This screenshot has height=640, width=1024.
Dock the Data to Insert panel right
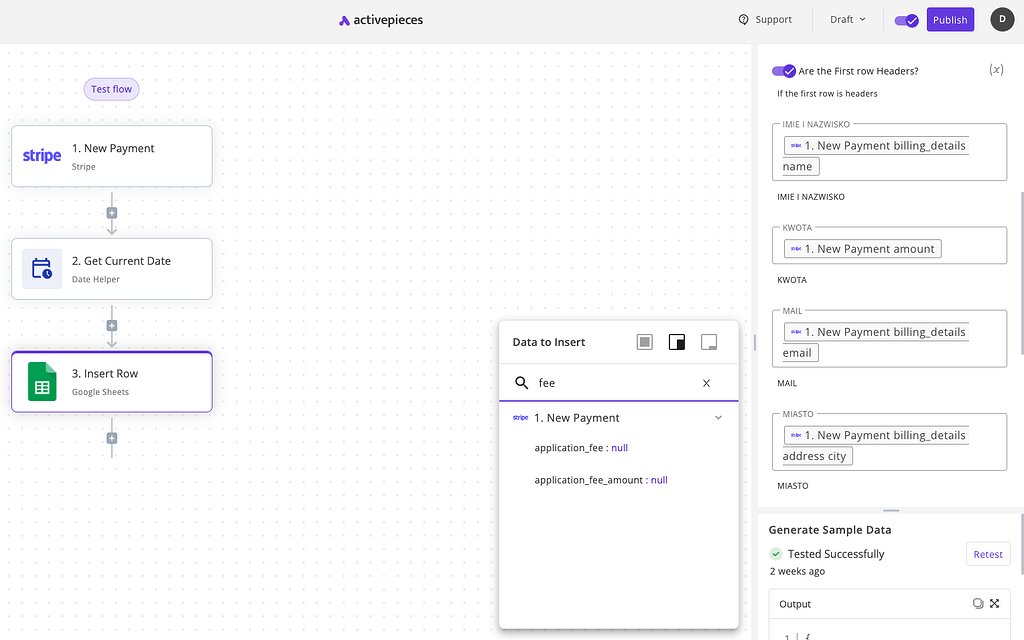click(x=677, y=341)
